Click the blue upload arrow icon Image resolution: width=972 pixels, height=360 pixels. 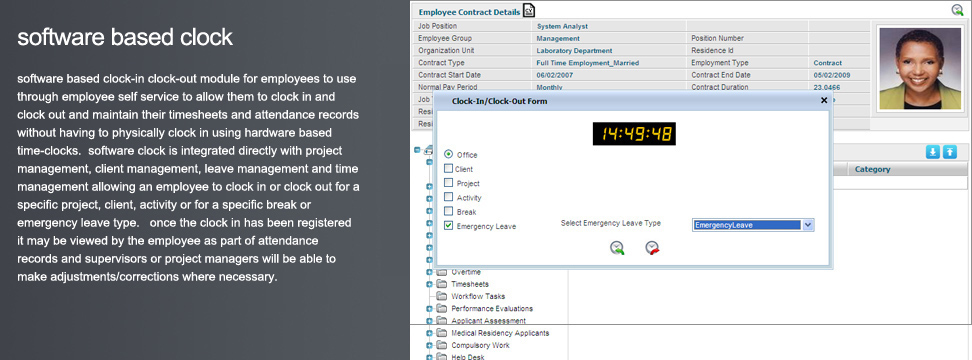[x=950, y=152]
